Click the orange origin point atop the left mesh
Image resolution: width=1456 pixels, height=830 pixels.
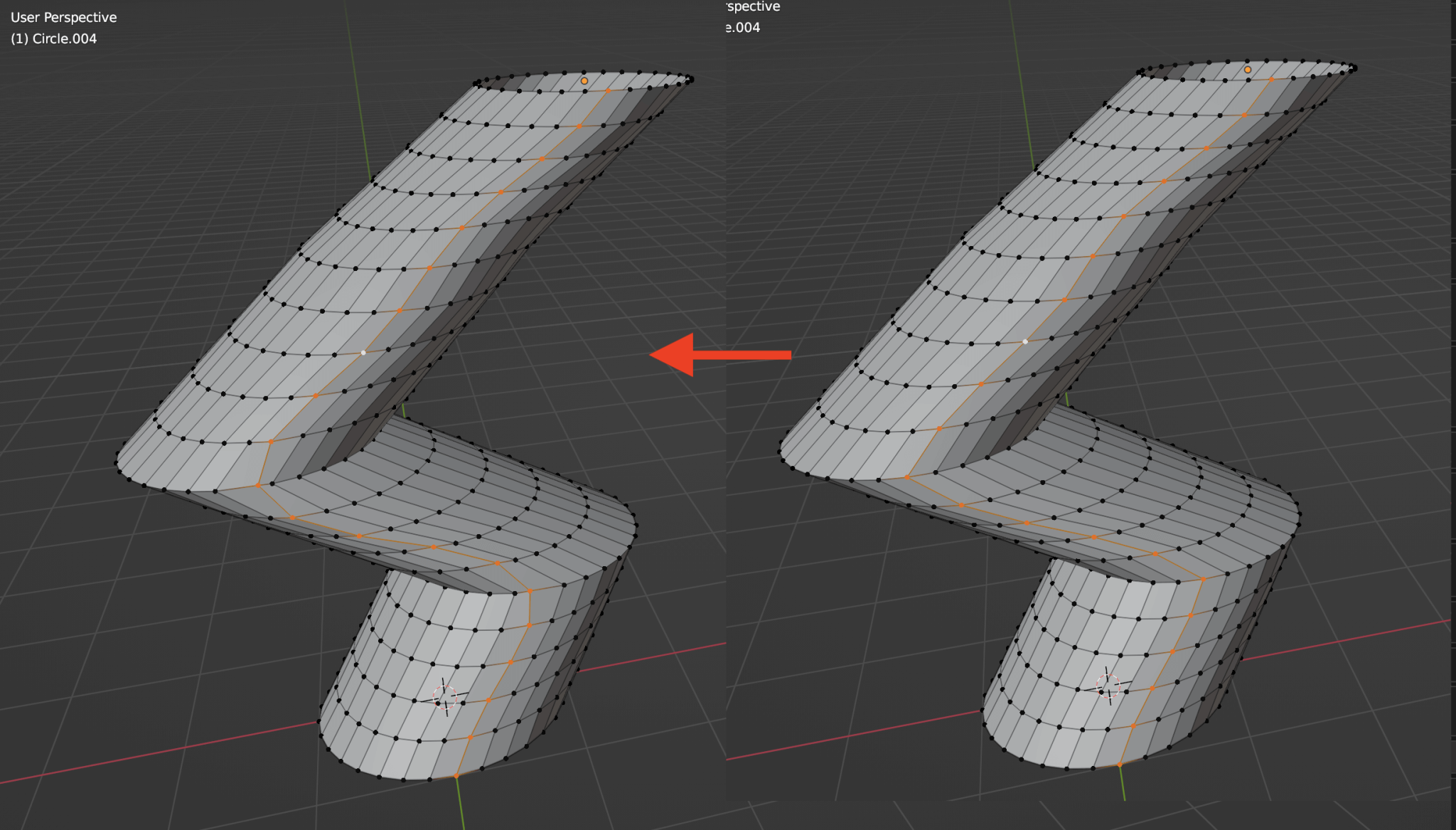tap(584, 82)
